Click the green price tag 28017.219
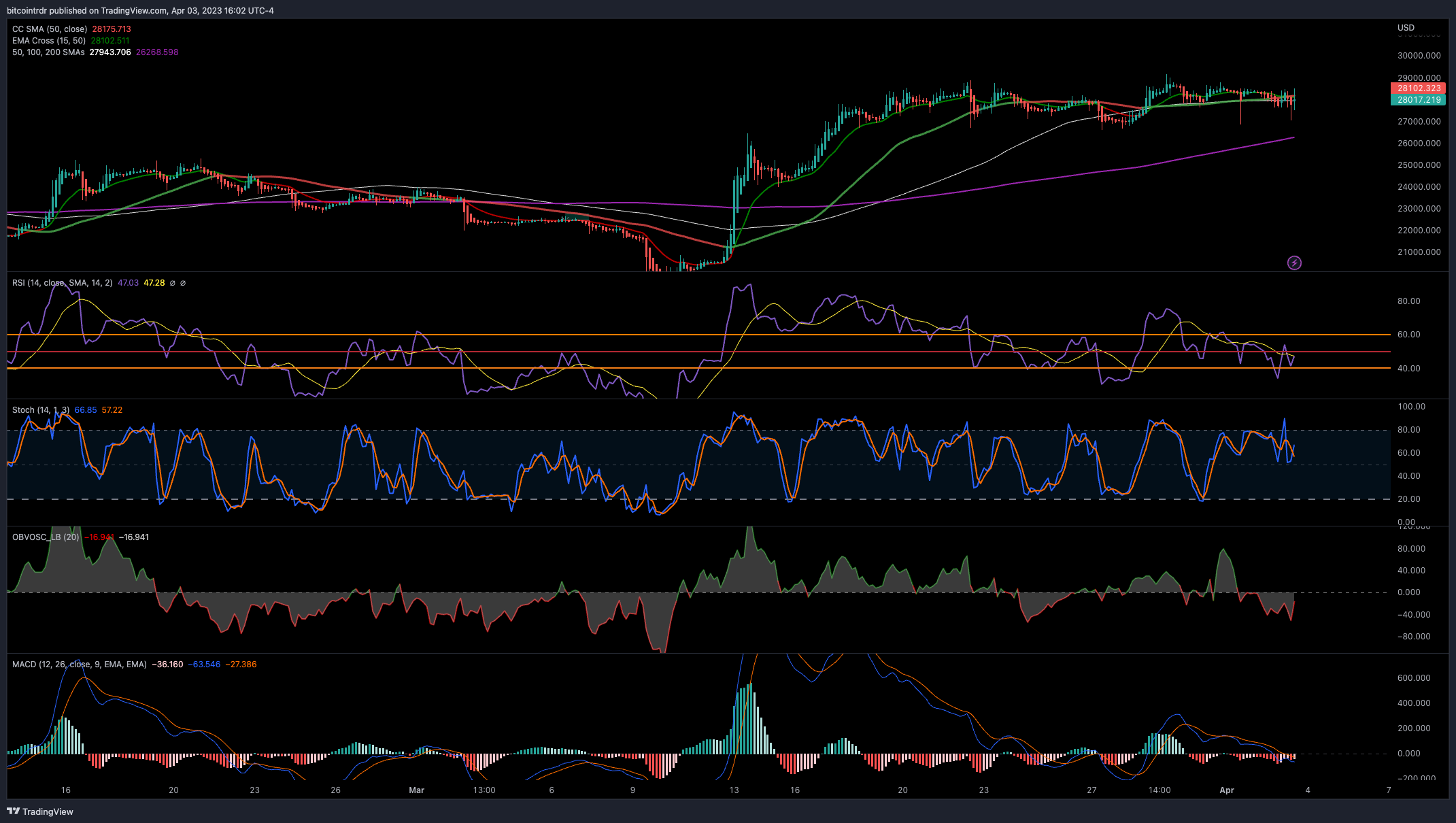The height and width of the screenshot is (823, 1456). coord(1419,100)
